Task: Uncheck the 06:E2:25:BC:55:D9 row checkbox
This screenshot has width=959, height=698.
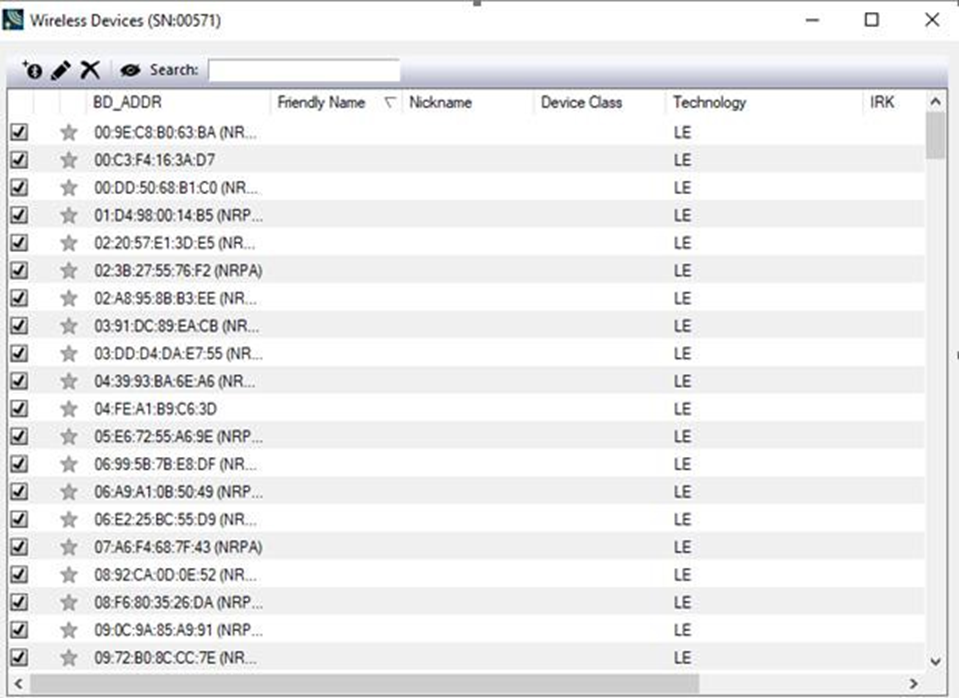Action: [19, 519]
